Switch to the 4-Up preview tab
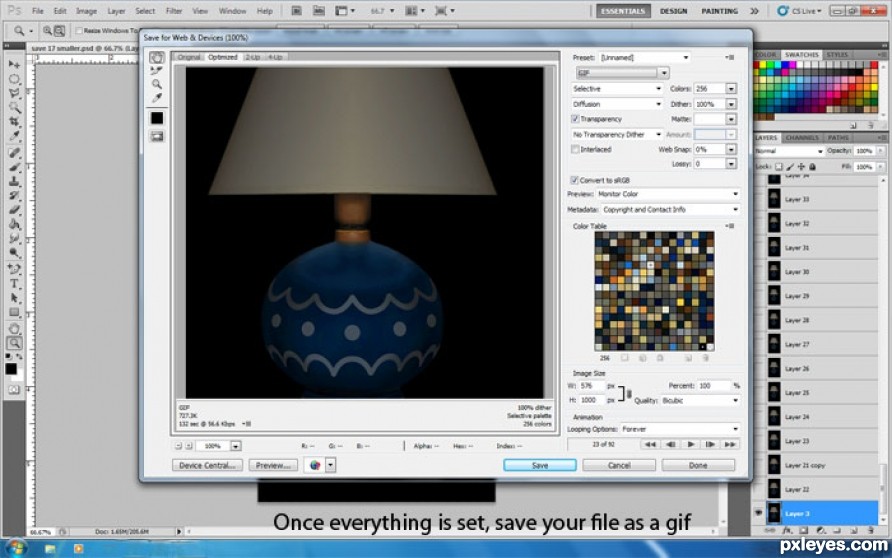892x558 pixels. point(275,57)
